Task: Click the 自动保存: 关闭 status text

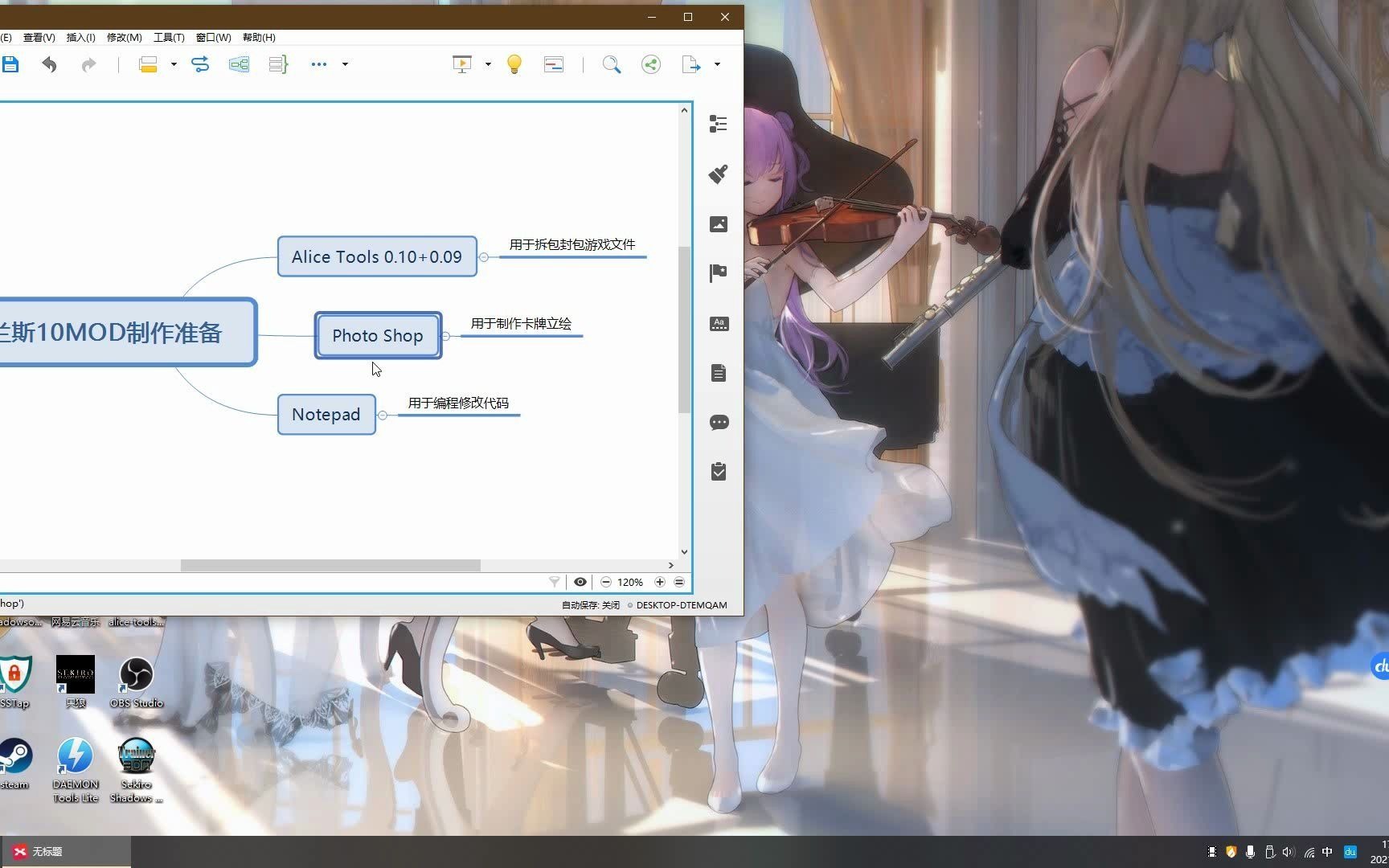Action: click(591, 605)
